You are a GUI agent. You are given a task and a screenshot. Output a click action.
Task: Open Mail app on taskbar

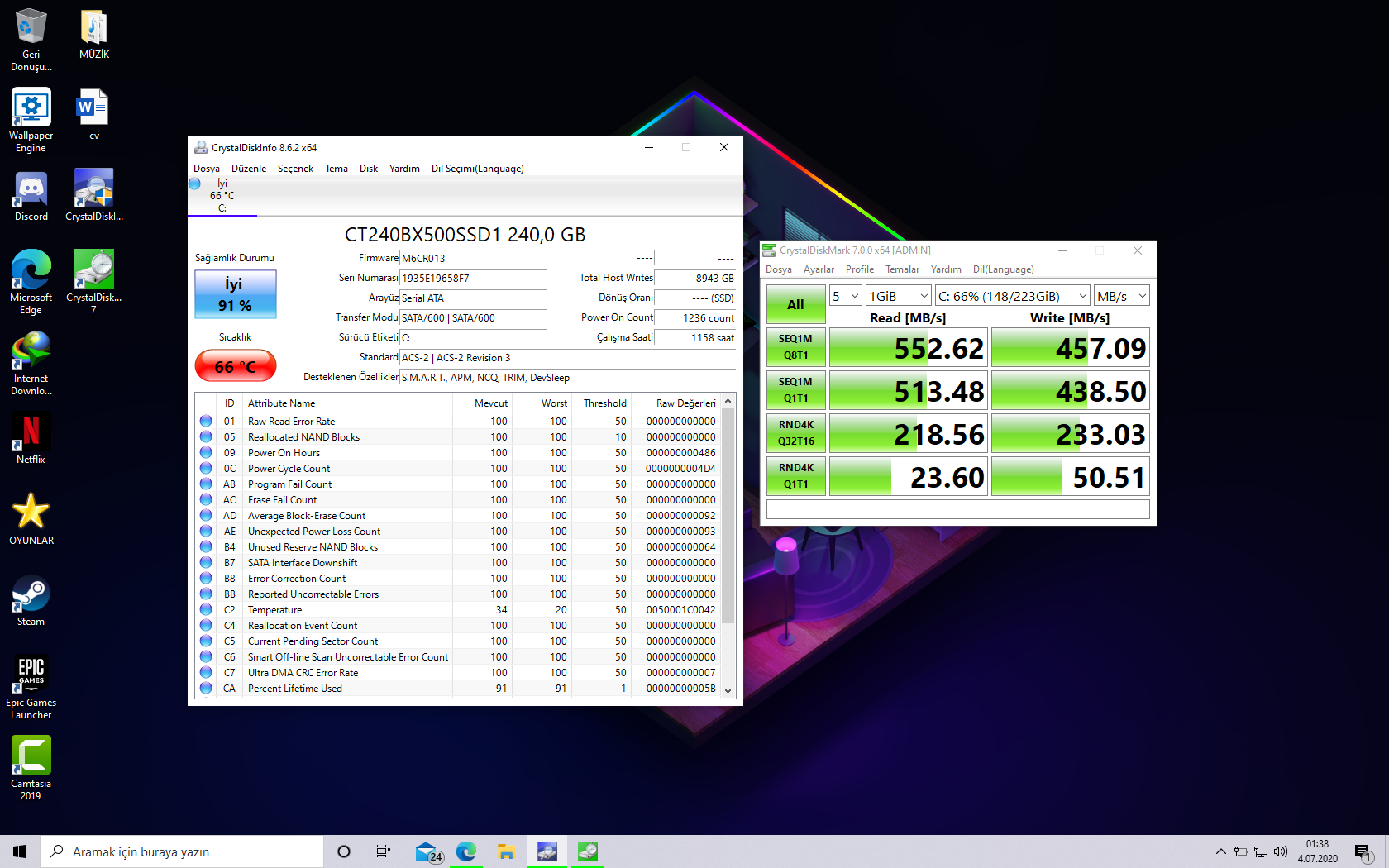point(428,851)
